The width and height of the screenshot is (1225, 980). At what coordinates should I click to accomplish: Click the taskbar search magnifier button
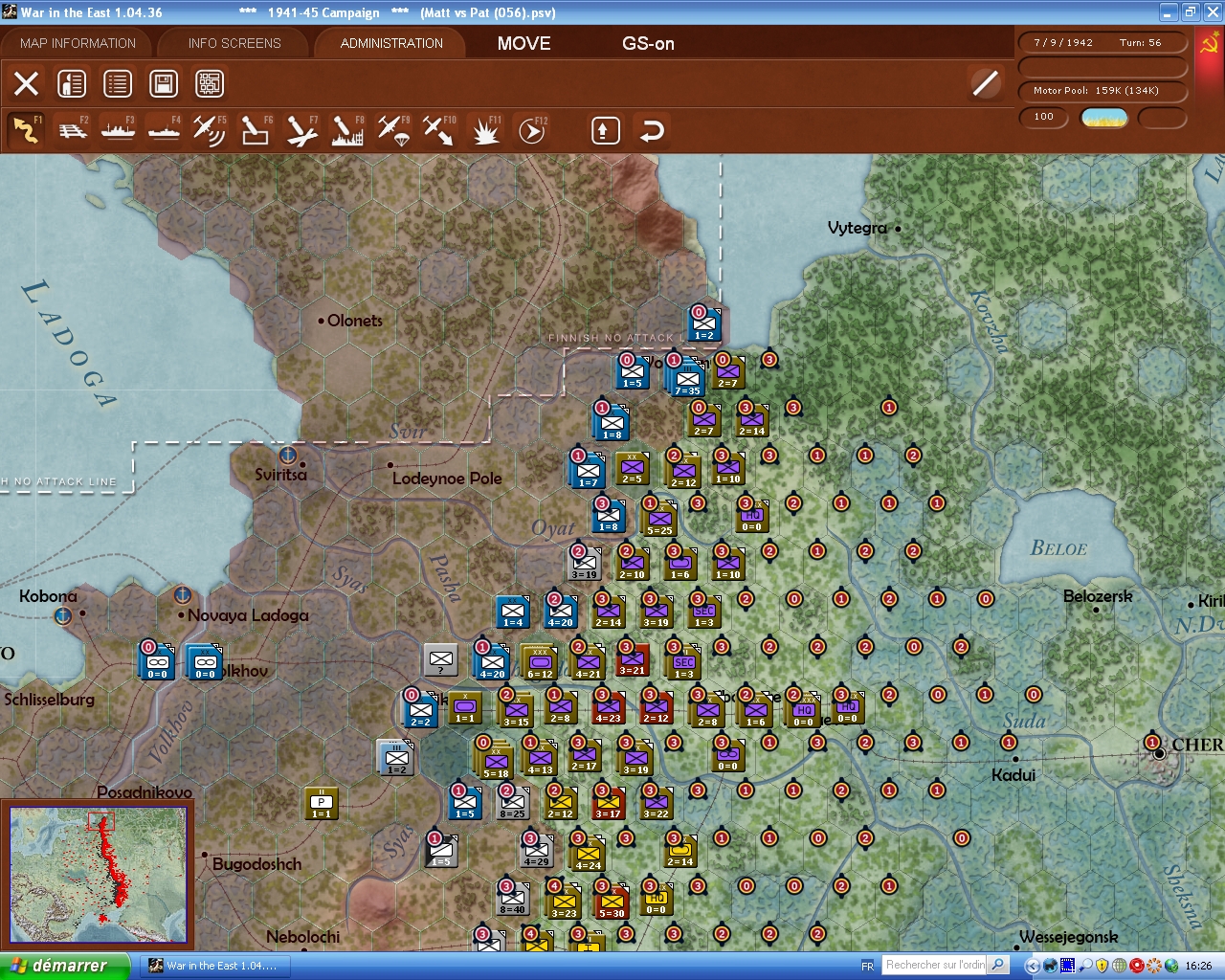(998, 965)
